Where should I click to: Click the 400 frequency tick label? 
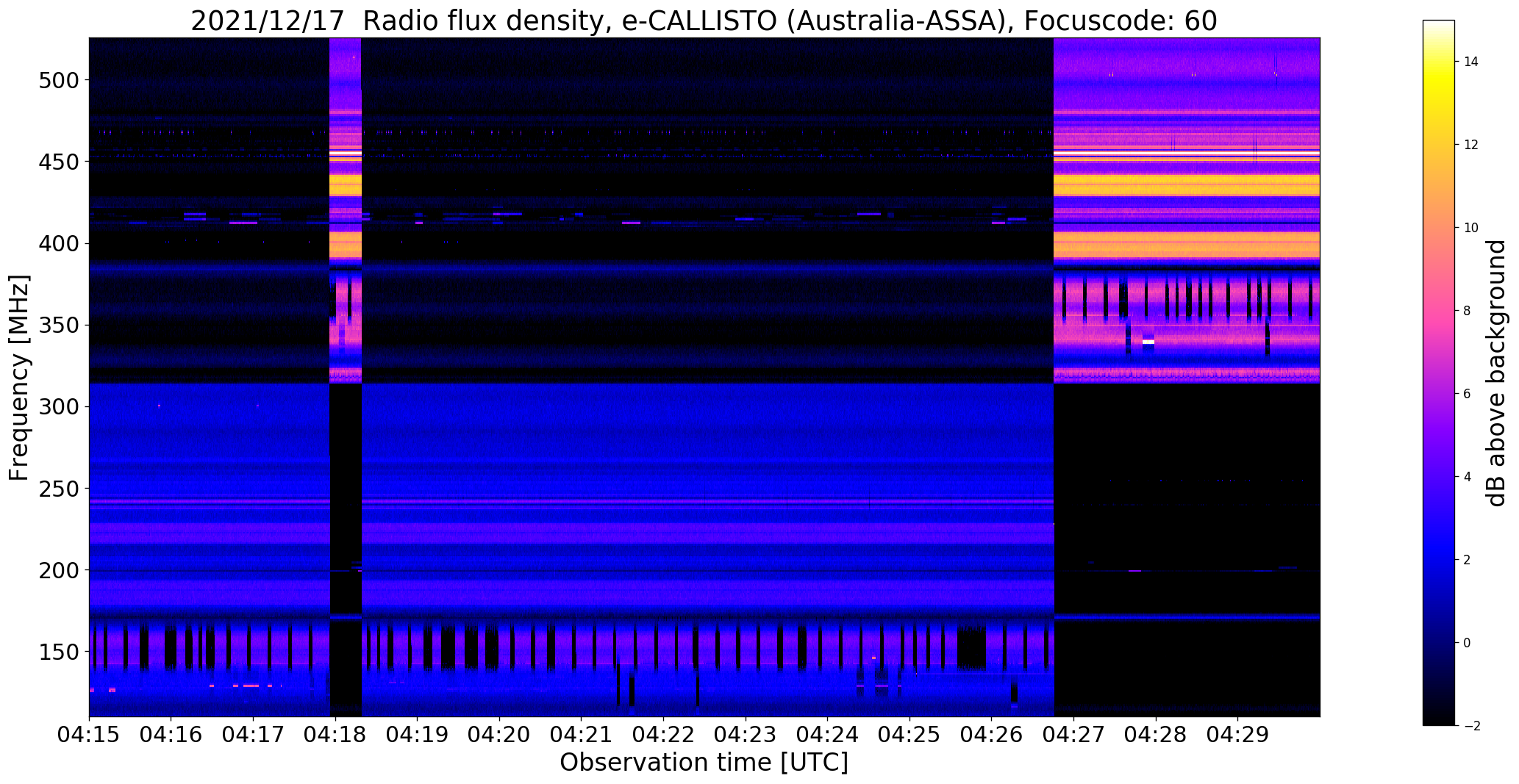pos(58,243)
